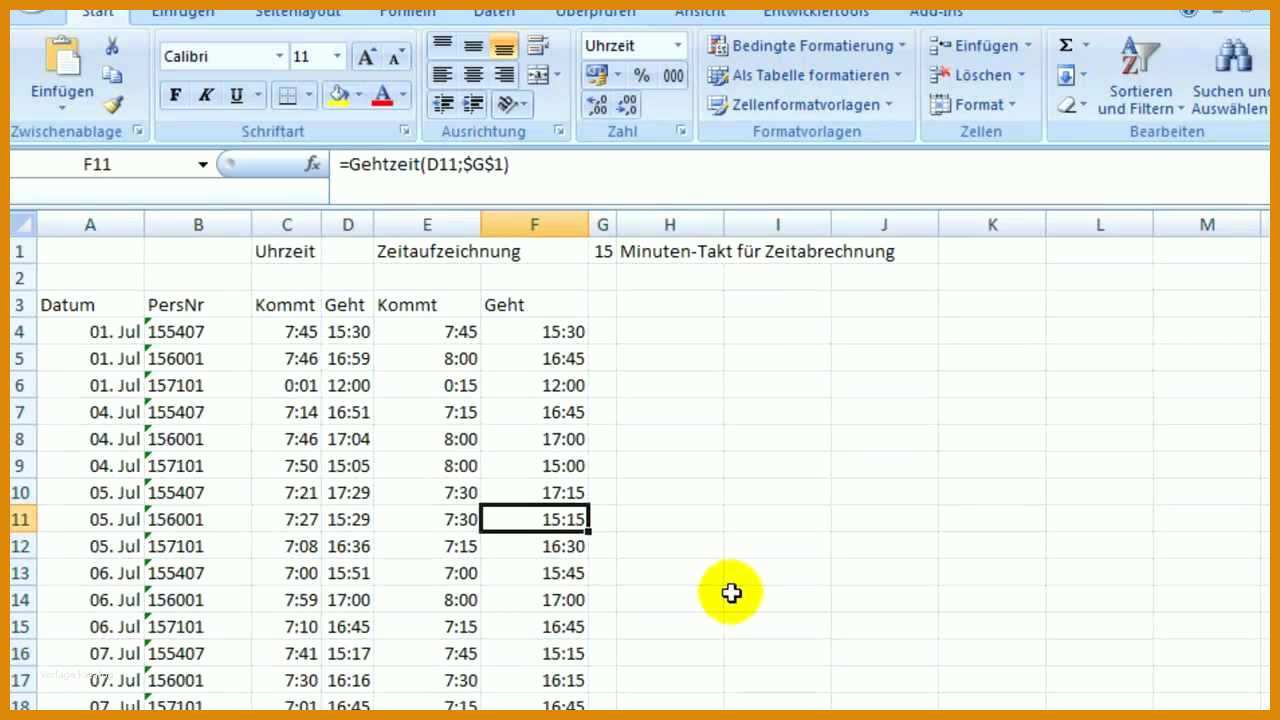Expand Ausrichtung dialog launcher
The height and width of the screenshot is (720, 1280).
pyautogui.click(x=559, y=131)
